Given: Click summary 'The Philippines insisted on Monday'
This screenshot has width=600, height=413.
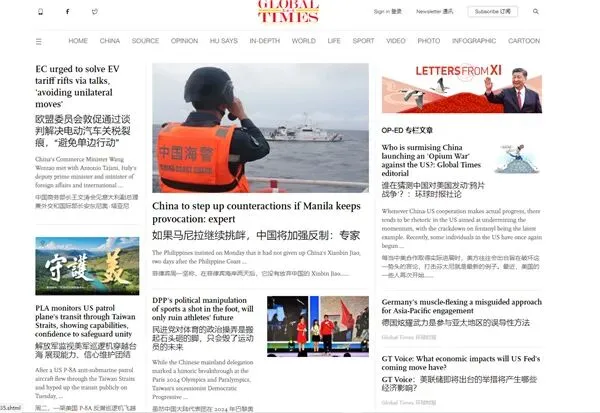Looking at the screenshot, I should [256, 257].
